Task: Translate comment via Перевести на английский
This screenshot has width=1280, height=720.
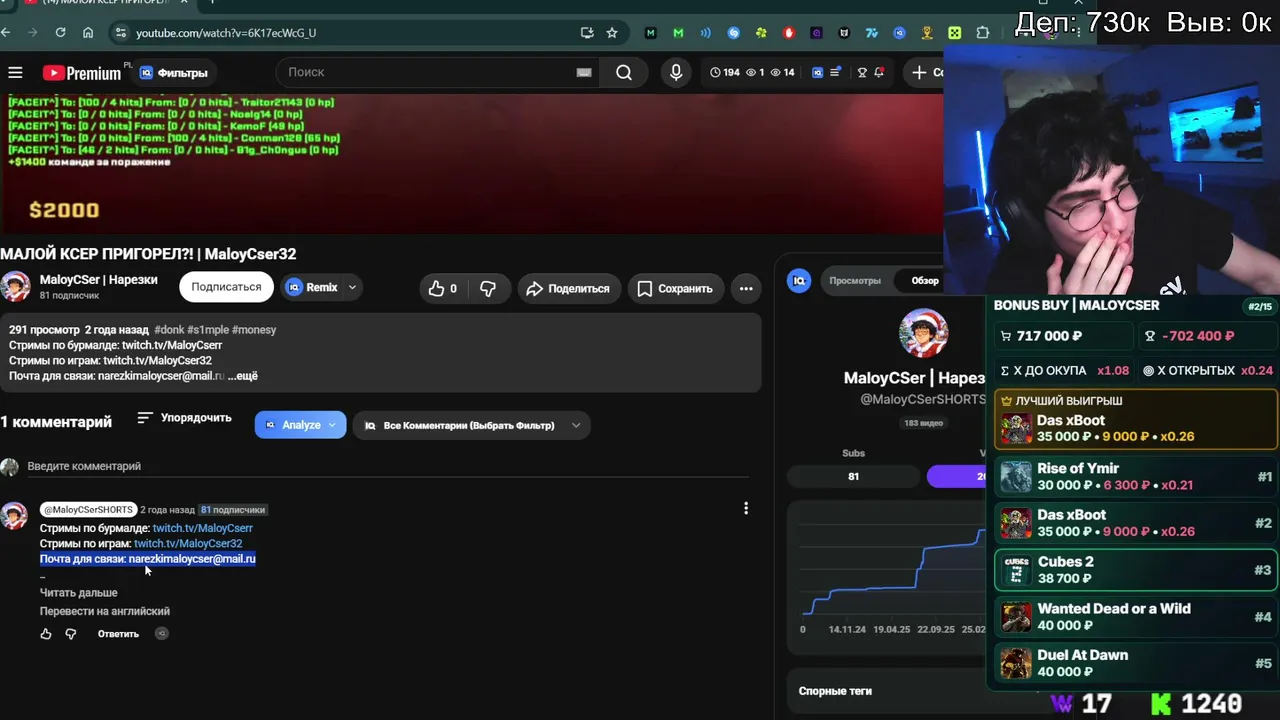Action: [105, 611]
